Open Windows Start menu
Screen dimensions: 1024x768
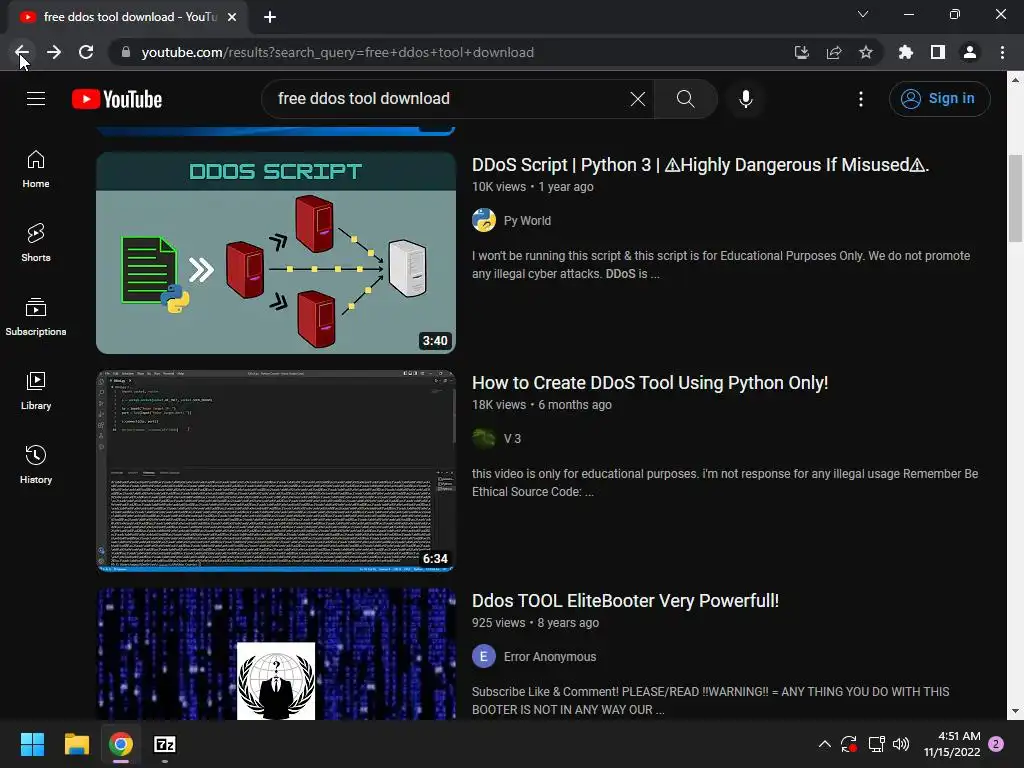(x=32, y=744)
